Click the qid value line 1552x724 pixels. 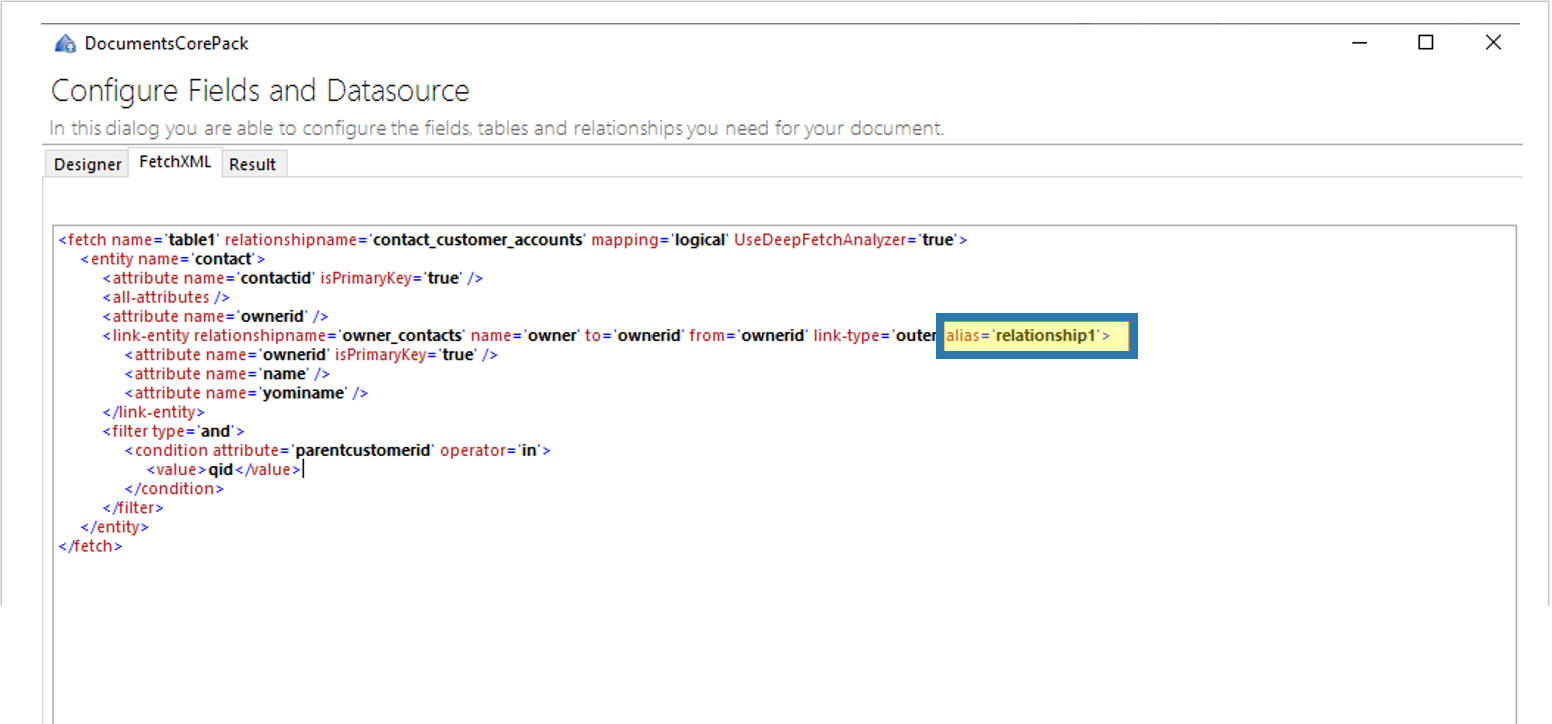tap(223, 469)
